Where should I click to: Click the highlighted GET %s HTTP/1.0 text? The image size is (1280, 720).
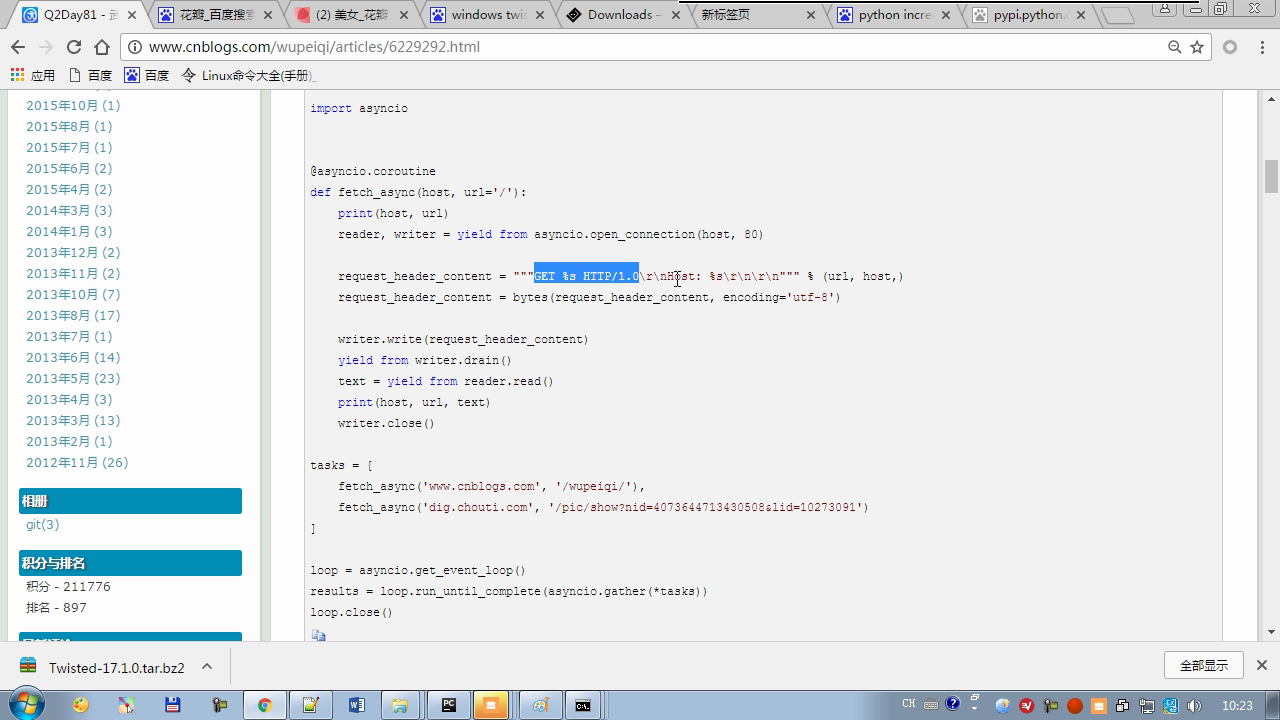(x=586, y=276)
